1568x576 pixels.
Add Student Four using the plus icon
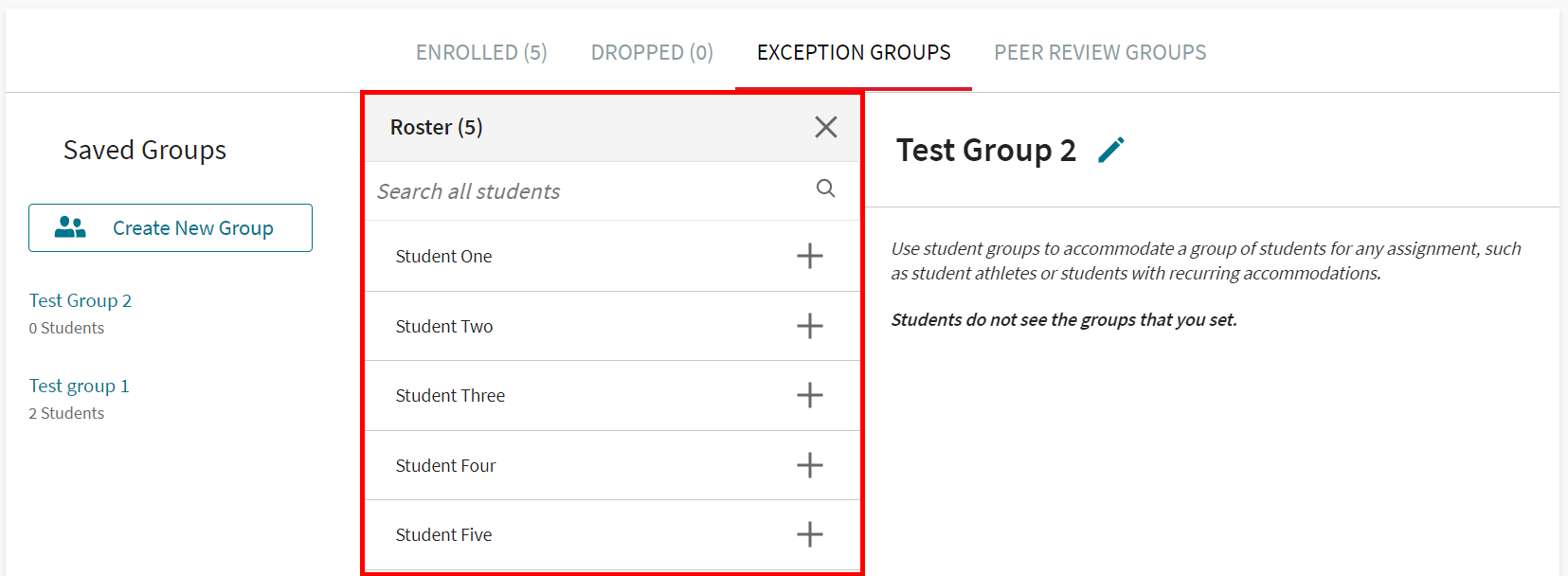click(x=810, y=465)
